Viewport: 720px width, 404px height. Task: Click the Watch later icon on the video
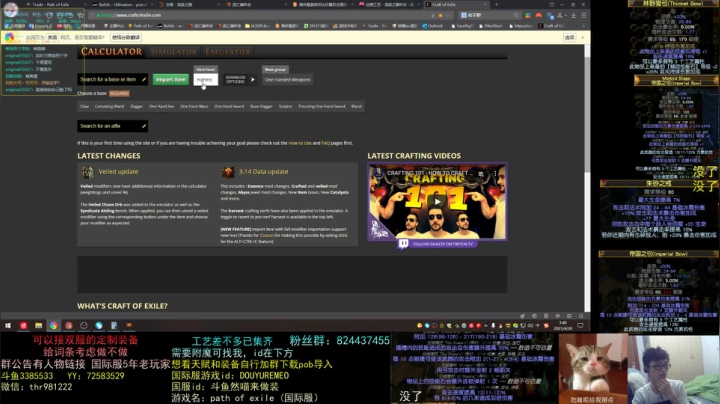coord(481,174)
